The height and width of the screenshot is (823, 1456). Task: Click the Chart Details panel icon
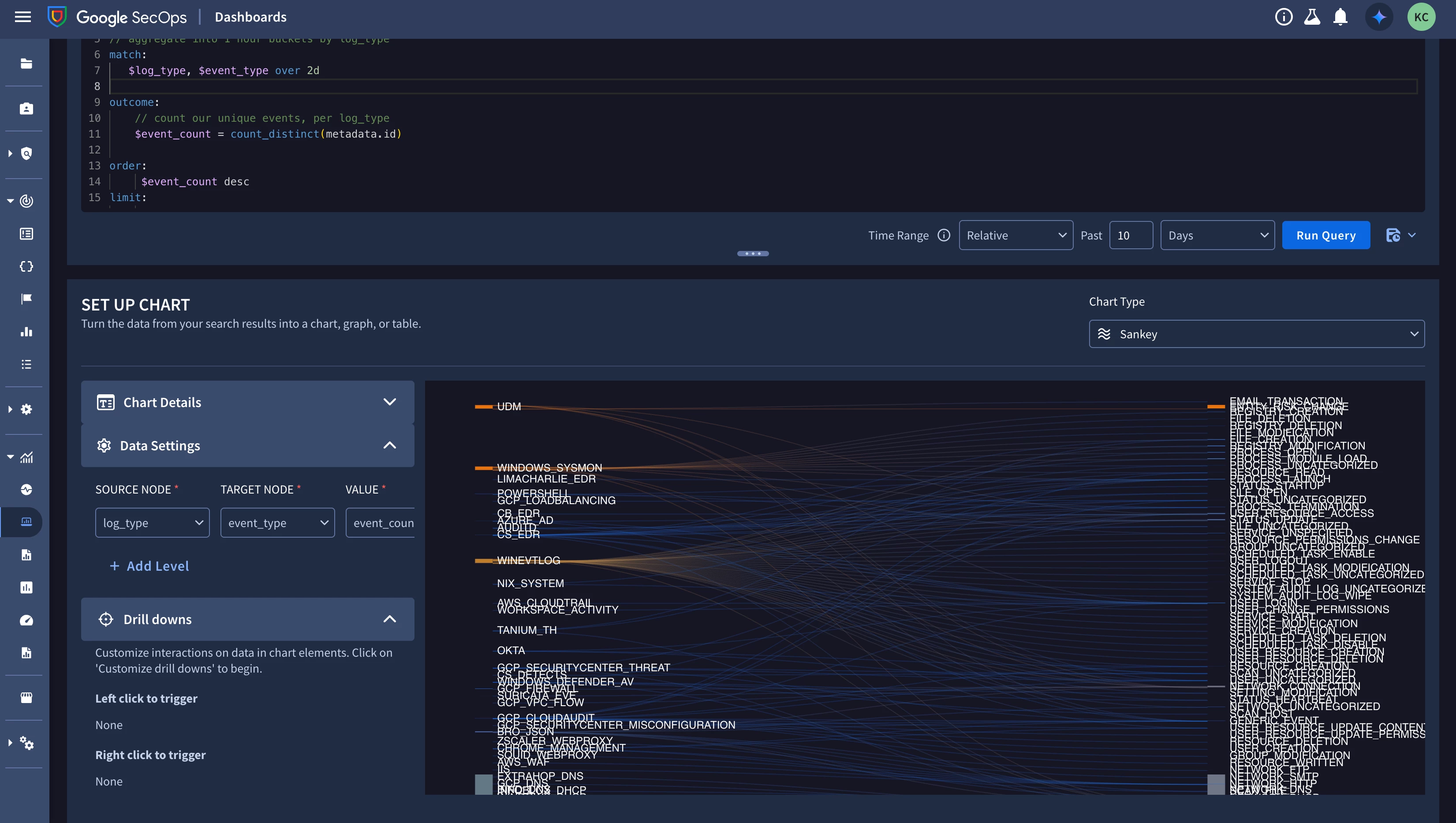(106, 402)
